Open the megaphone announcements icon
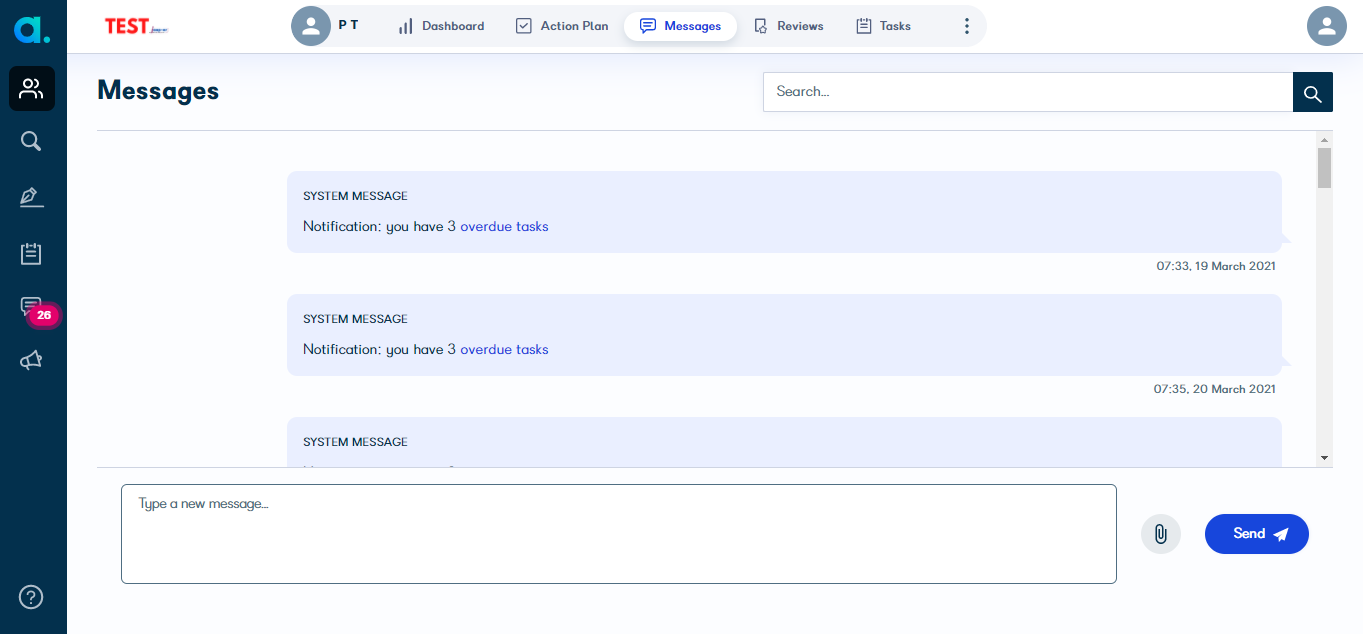This screenshot has height=634, width=1363. click(x=32, y=361)
